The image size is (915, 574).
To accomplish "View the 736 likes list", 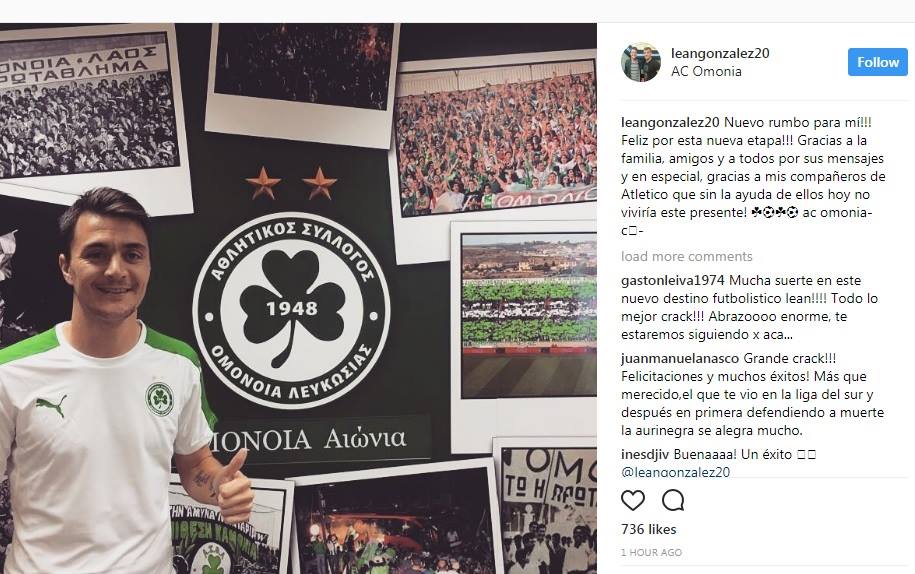I will click(648, 529).
